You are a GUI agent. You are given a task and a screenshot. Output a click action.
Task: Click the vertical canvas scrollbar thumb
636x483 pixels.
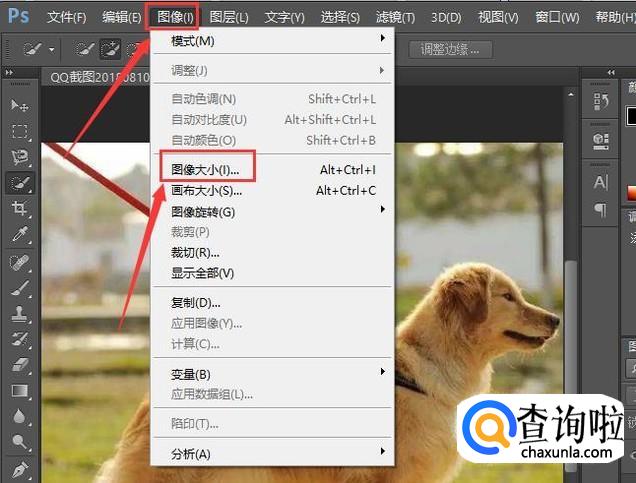(x=571, y=365)
